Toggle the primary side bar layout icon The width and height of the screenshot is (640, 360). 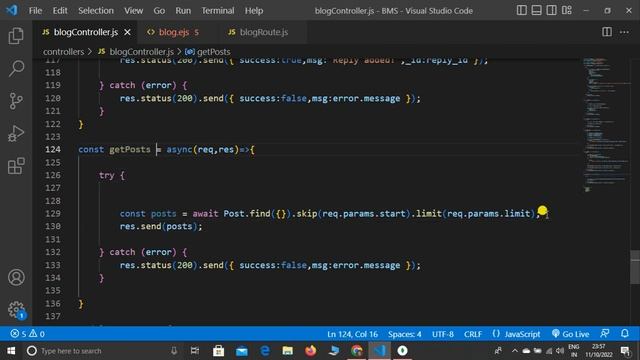(522, 10)
